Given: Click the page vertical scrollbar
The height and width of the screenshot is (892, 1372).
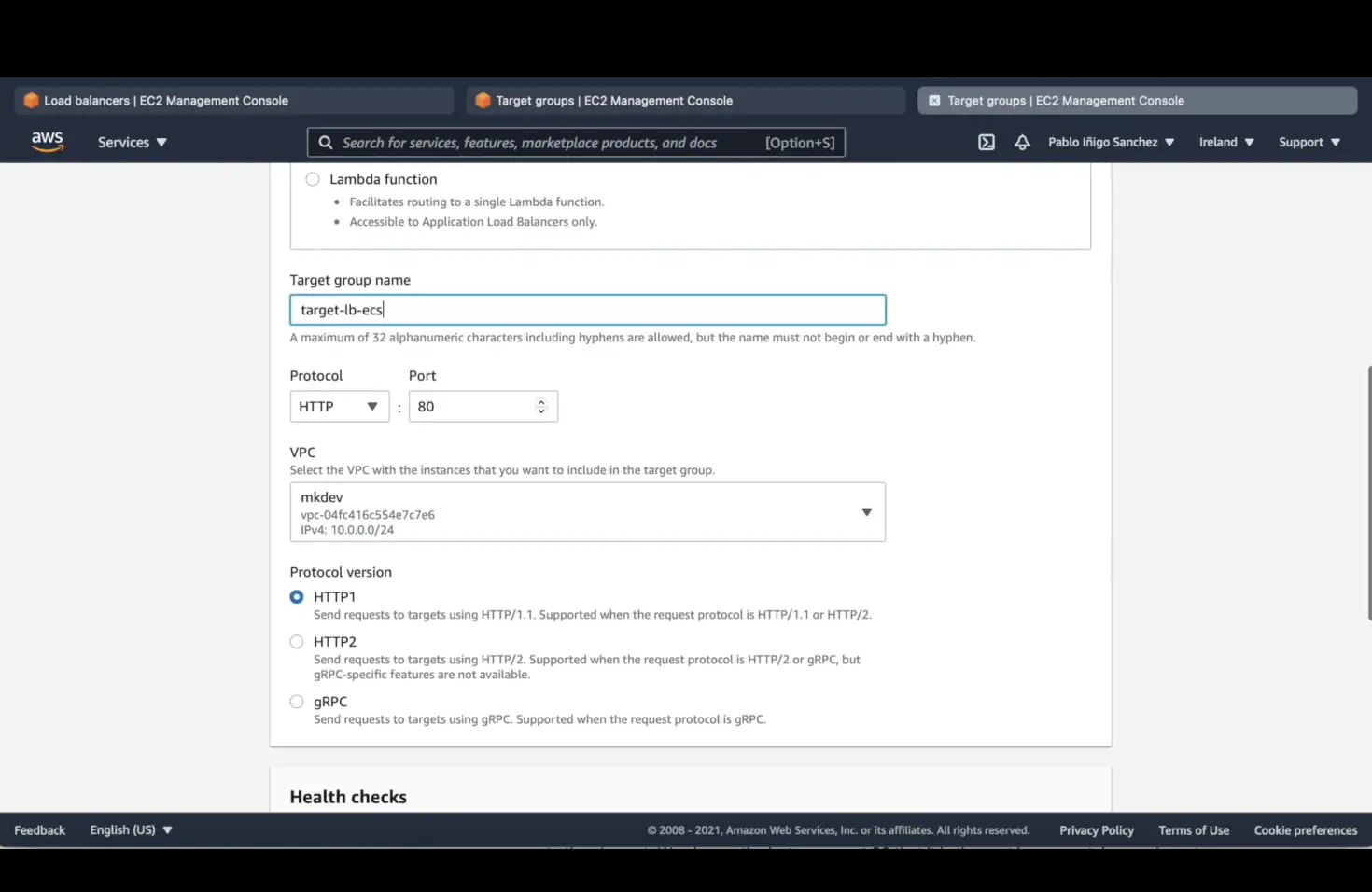Looking at the screenshot, I should (1368, 493).
